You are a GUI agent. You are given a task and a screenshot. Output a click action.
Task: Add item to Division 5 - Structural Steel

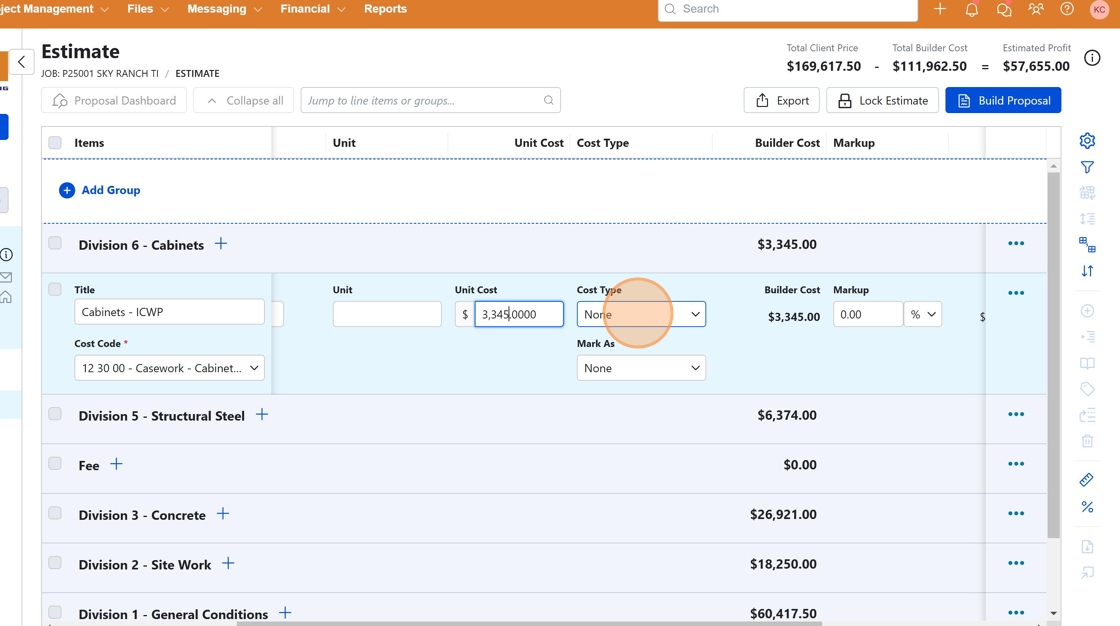tap(262, 414)
